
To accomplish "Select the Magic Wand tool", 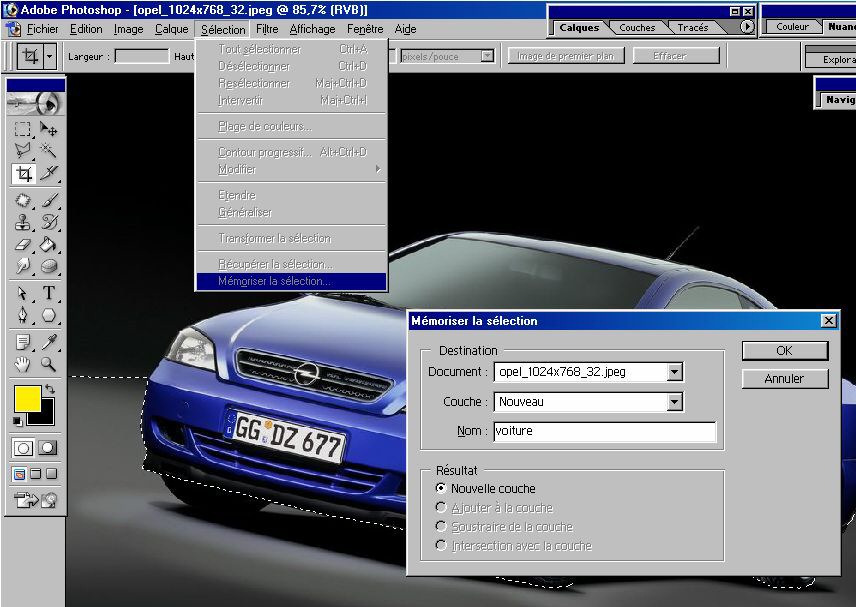I will click(49, 150).
